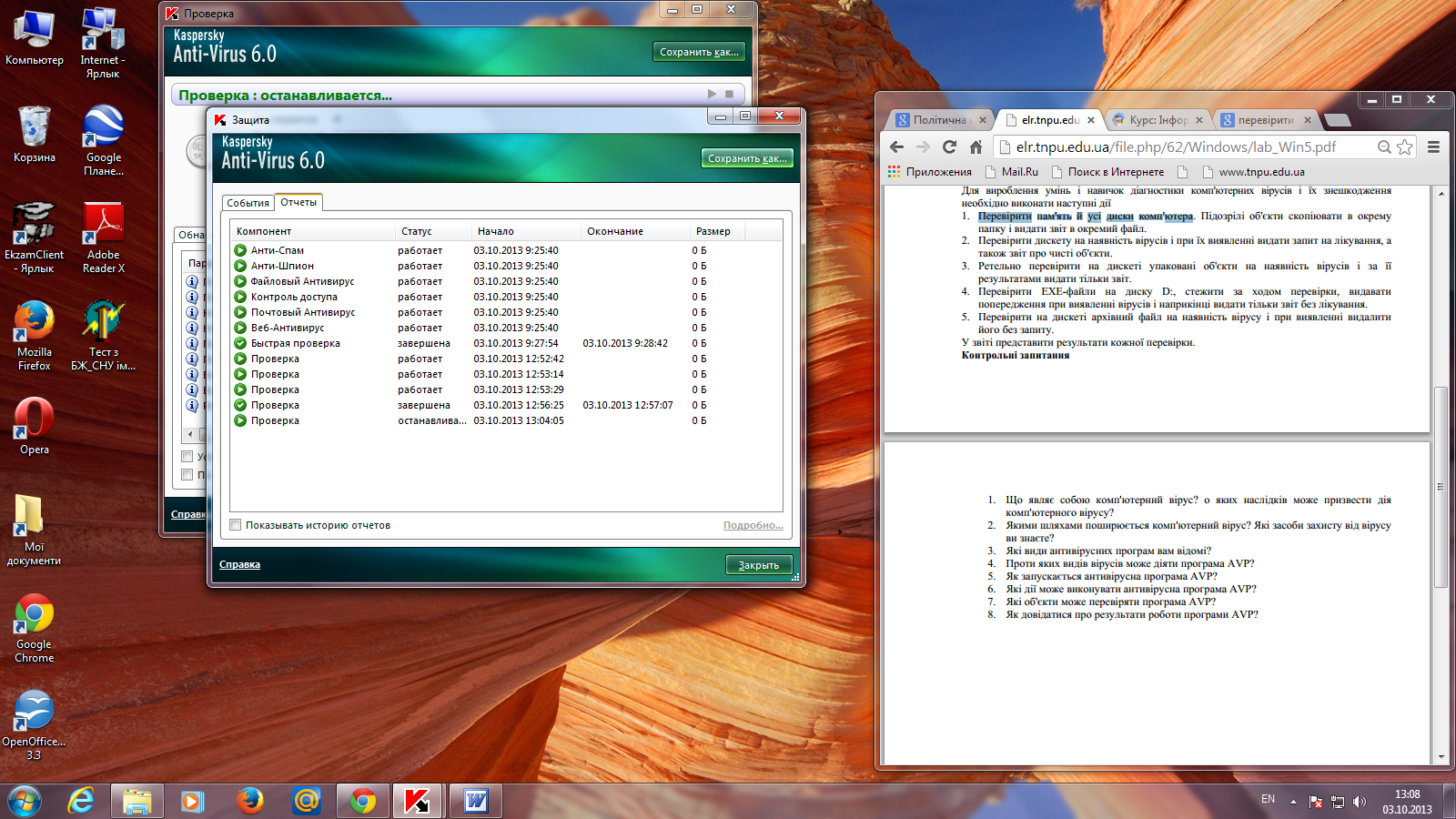Click the scan stop button in Проверка window
Viewport: 1456px width, 819px height.
[x=729, y=94]
